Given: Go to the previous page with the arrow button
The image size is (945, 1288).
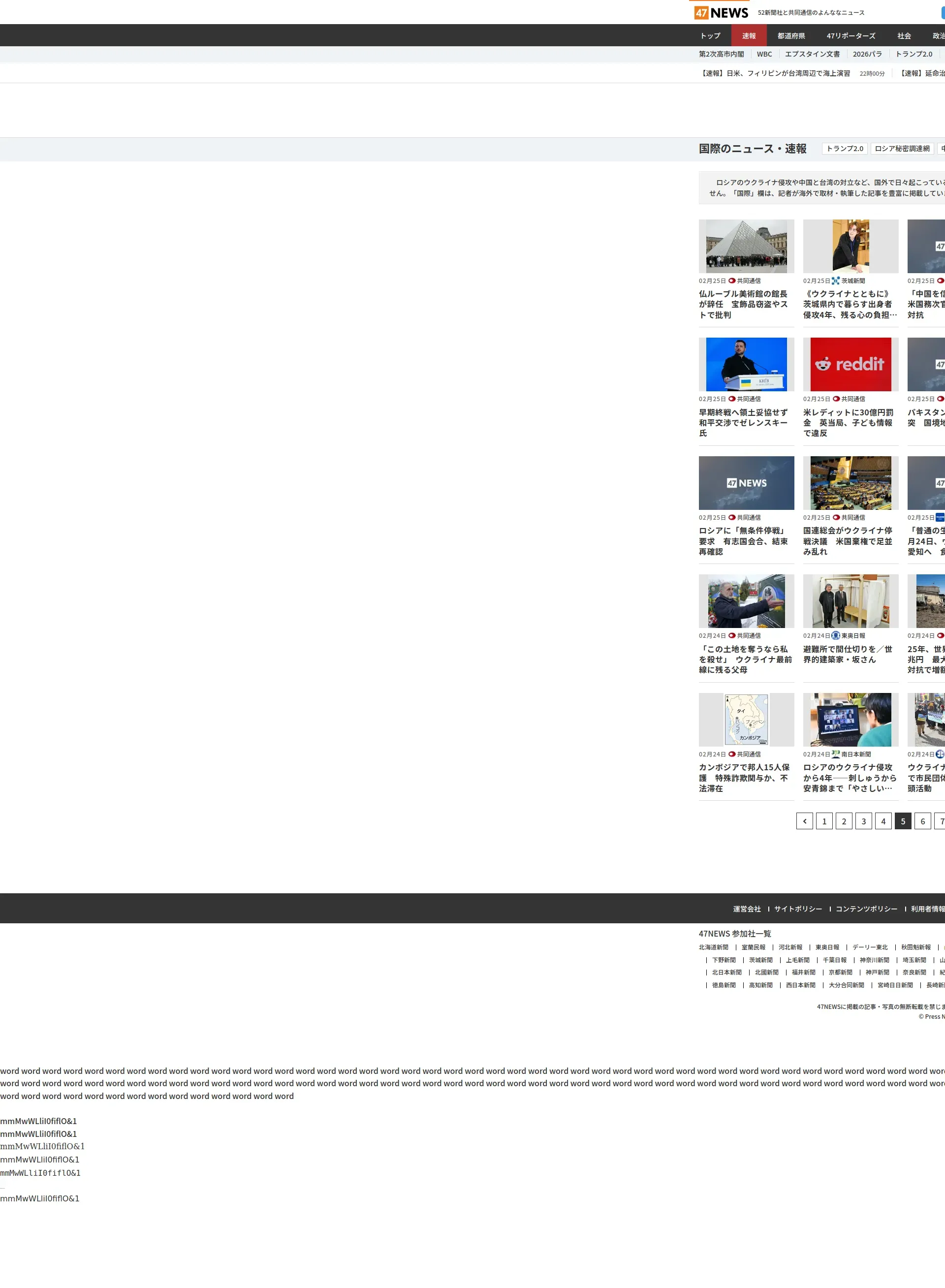Looking at the screenshot, I should coord(804,821).
